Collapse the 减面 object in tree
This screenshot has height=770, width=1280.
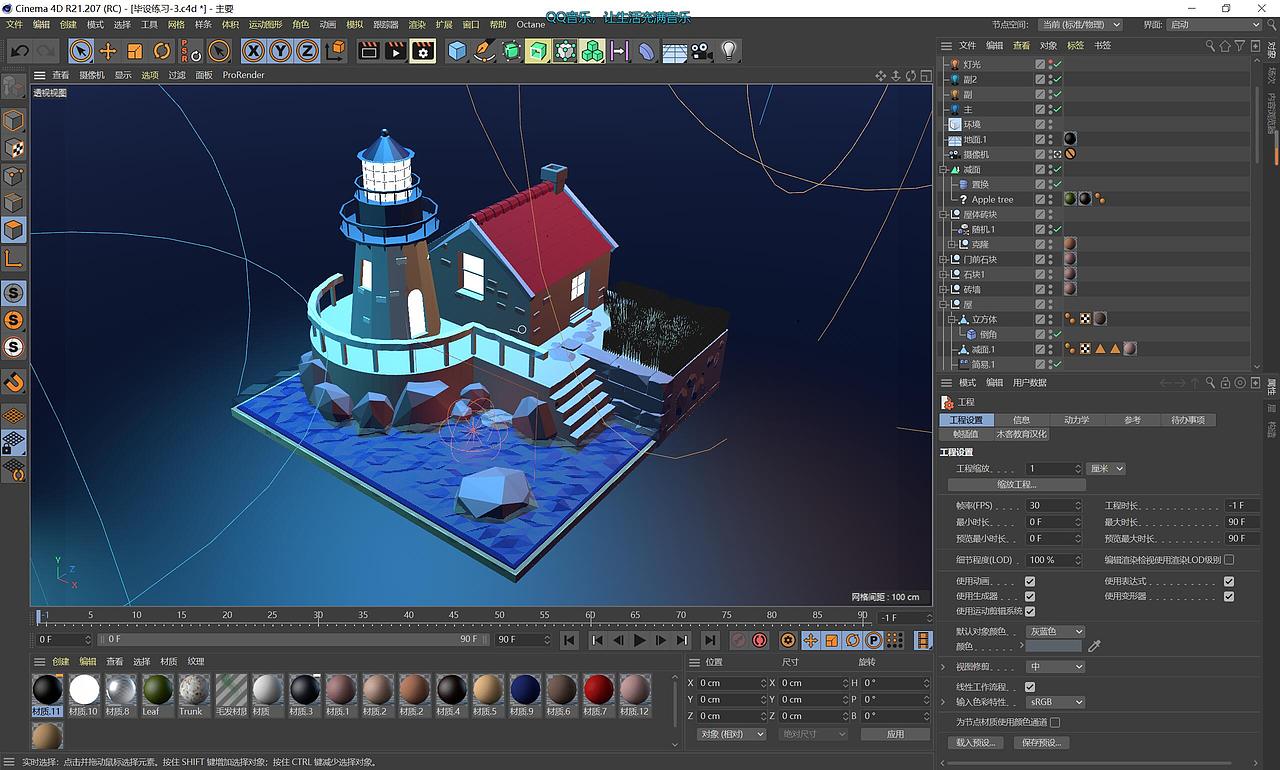point(943,169)
